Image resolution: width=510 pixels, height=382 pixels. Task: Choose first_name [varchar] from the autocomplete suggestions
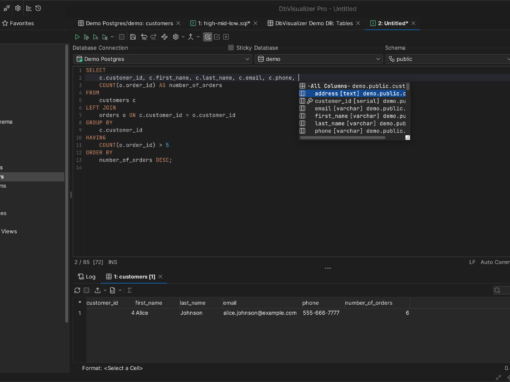(x=352, y=116)
